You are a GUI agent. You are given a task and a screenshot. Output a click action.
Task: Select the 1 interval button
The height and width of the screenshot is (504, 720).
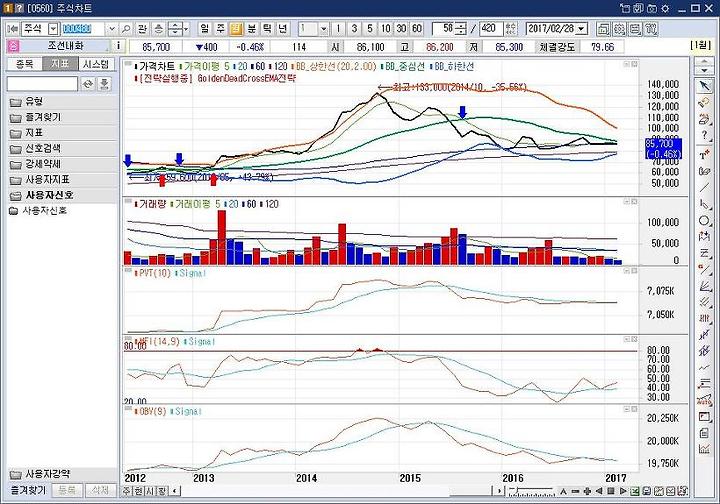(x=338, y=29)
